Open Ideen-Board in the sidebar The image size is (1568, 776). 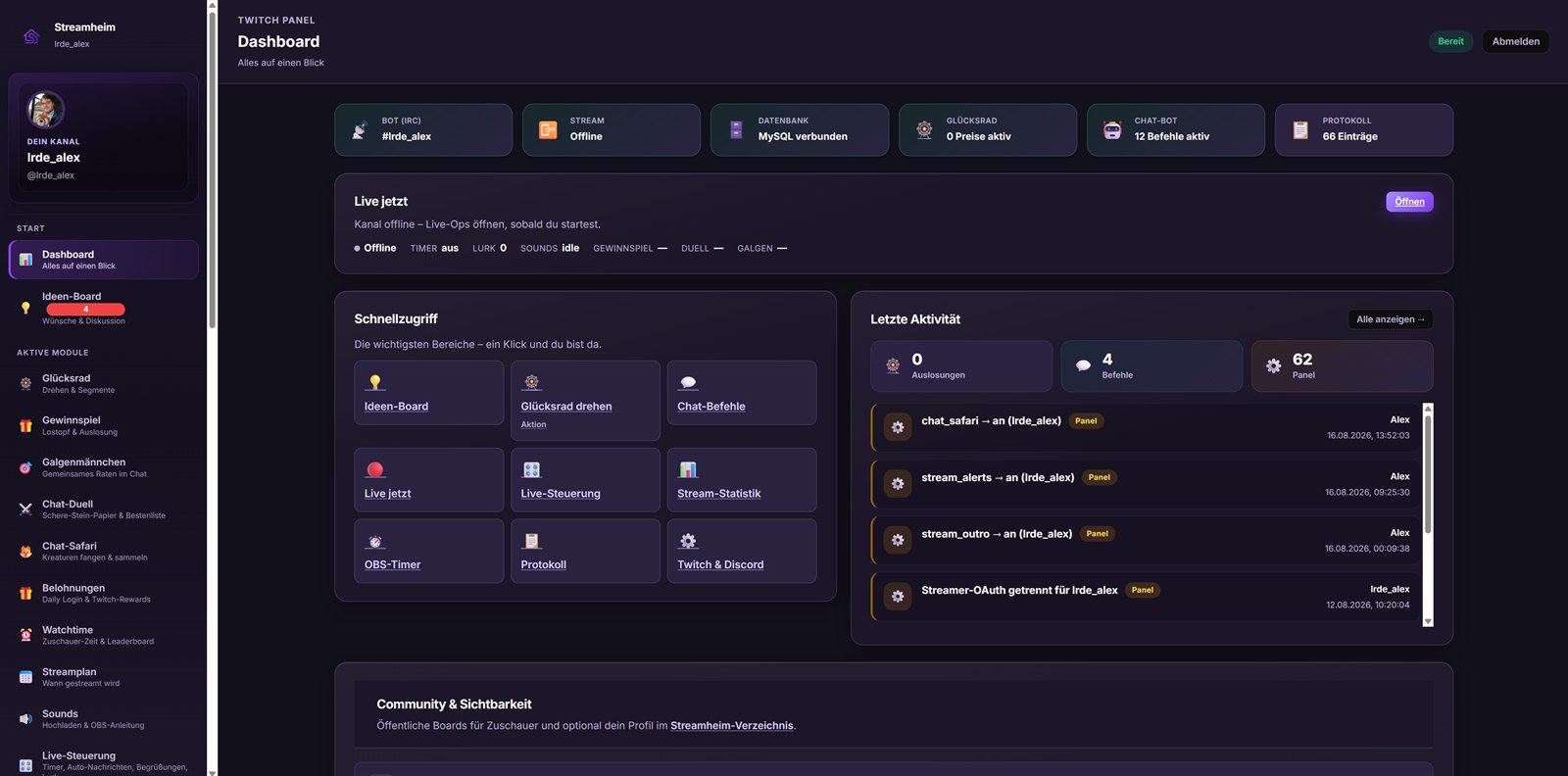pyautogui.click(x=104, y=308)
